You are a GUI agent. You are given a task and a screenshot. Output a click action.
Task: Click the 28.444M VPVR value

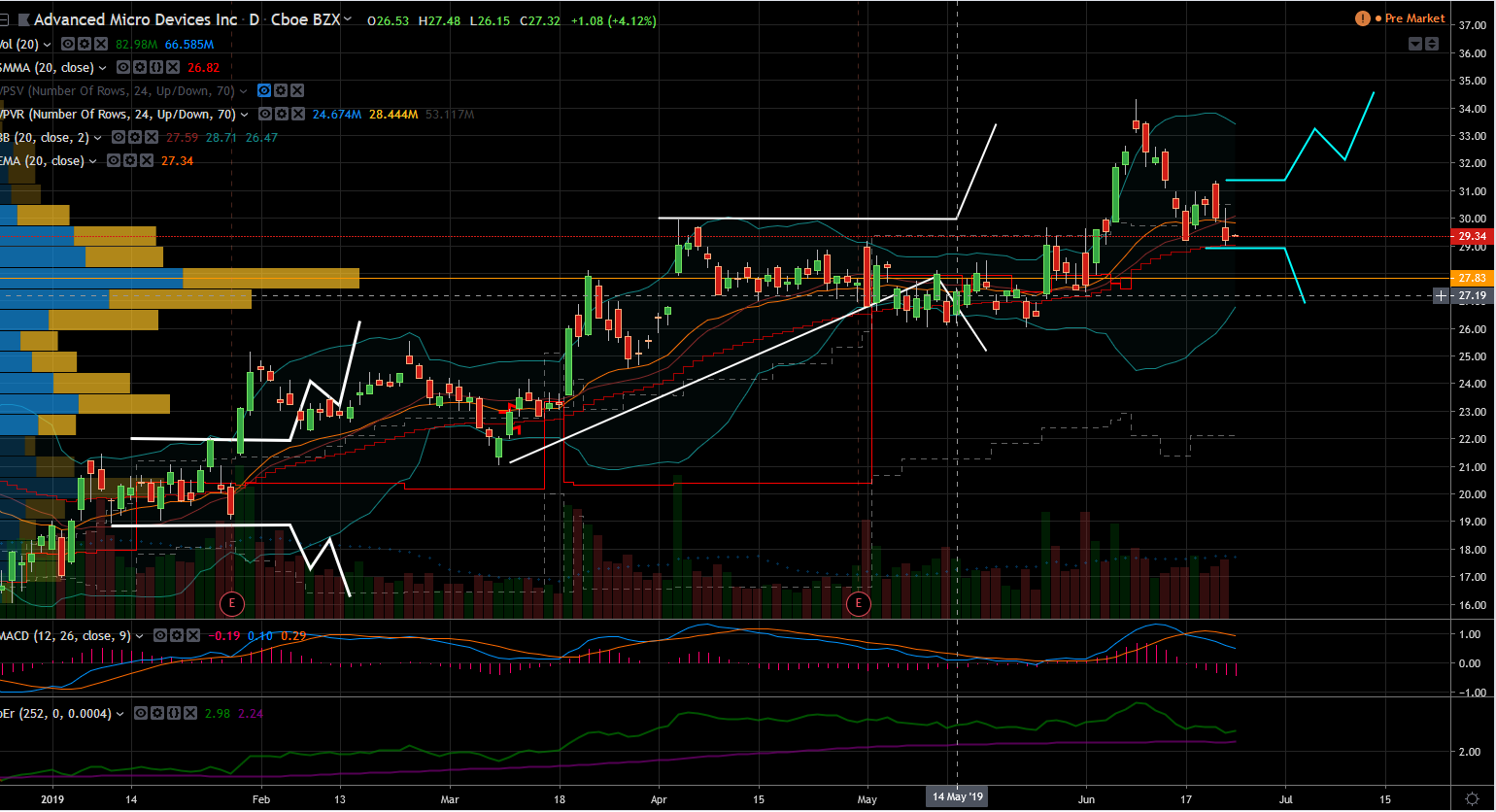393,115
